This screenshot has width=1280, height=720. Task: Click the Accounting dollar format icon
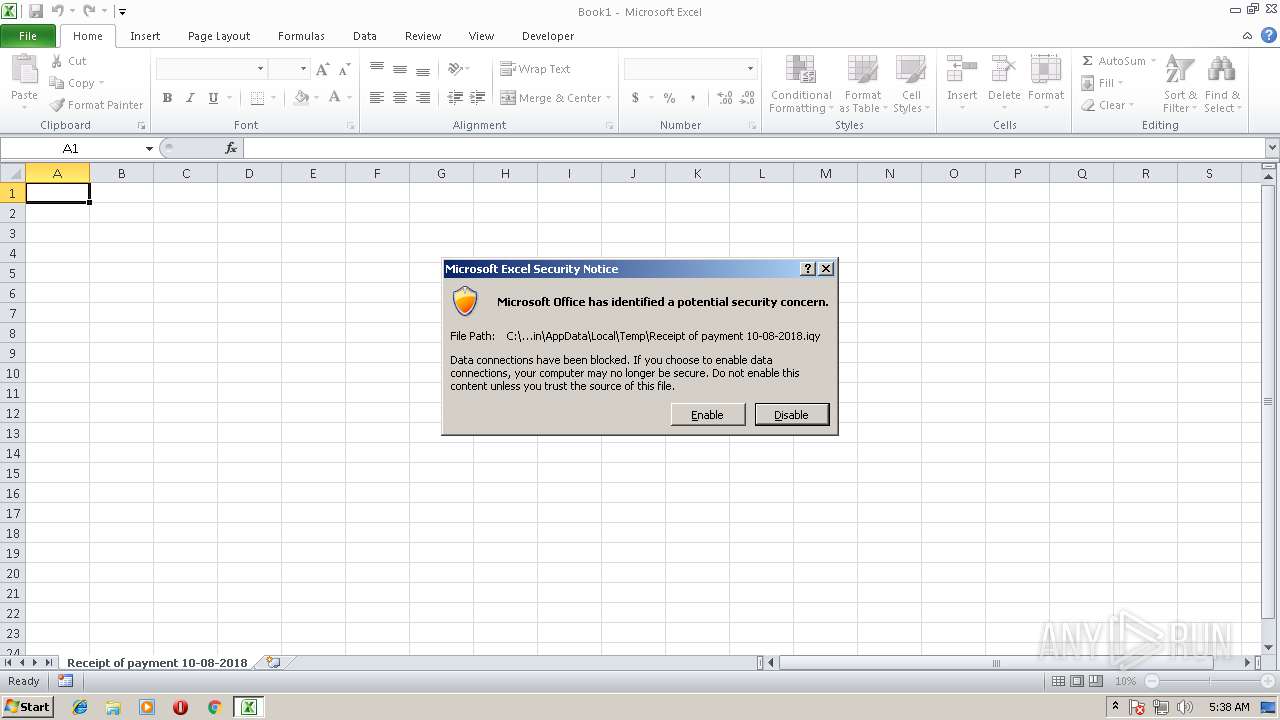(x=635, y=98)
